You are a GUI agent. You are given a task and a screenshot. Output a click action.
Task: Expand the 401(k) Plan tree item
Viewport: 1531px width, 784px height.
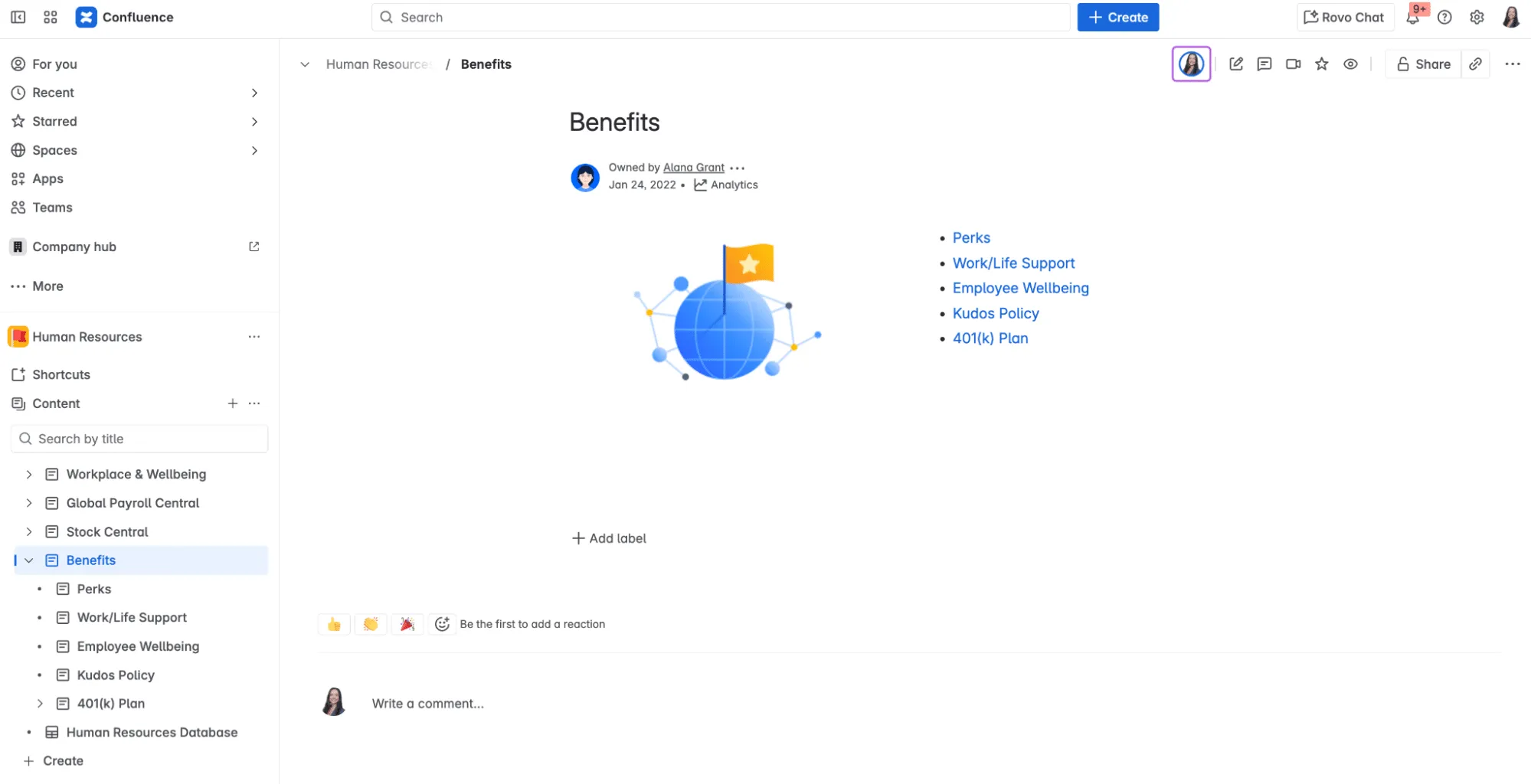coord(40,704)
